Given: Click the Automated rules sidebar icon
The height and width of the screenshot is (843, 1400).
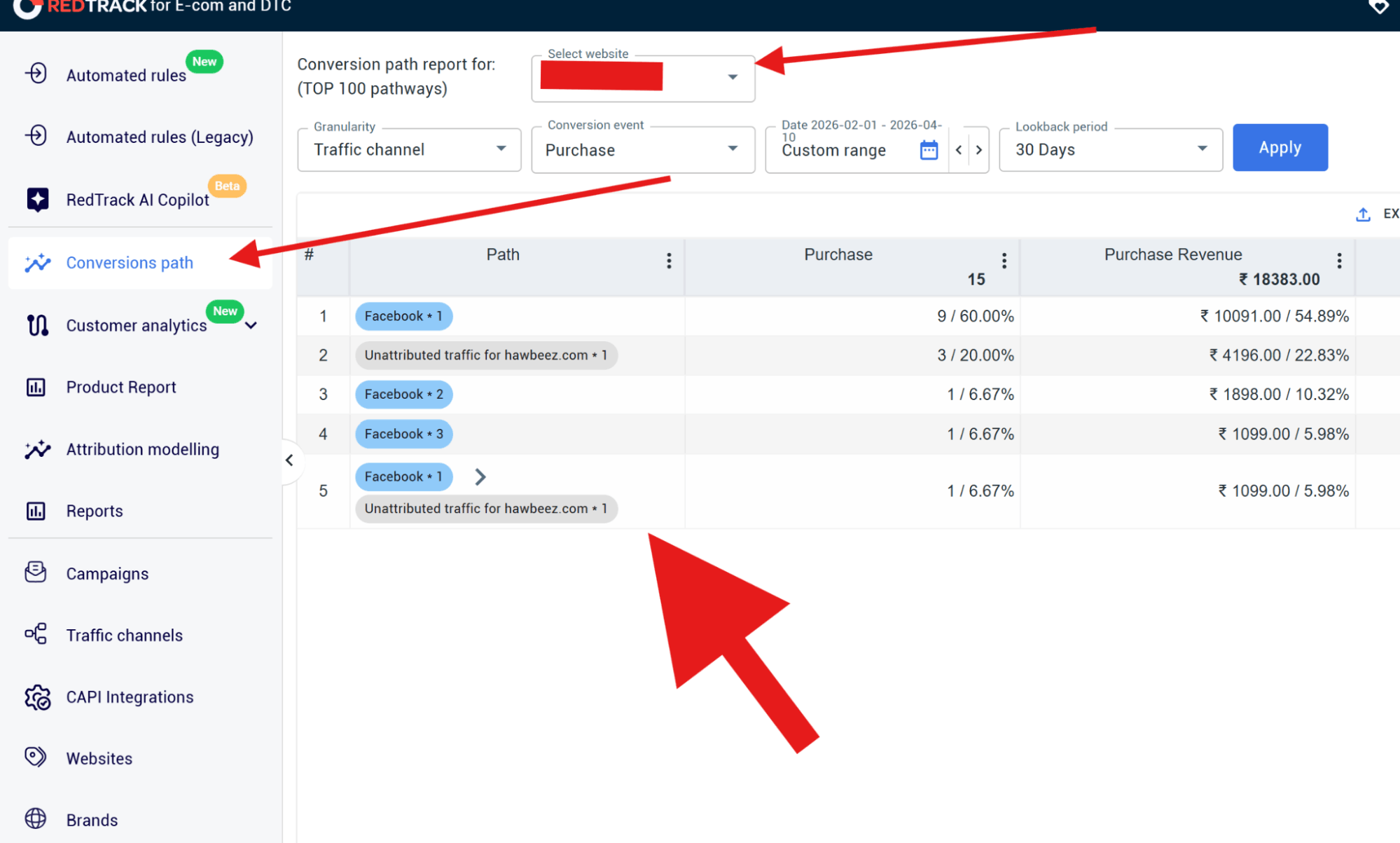Looking at the screenshot, I should point(36,73).
